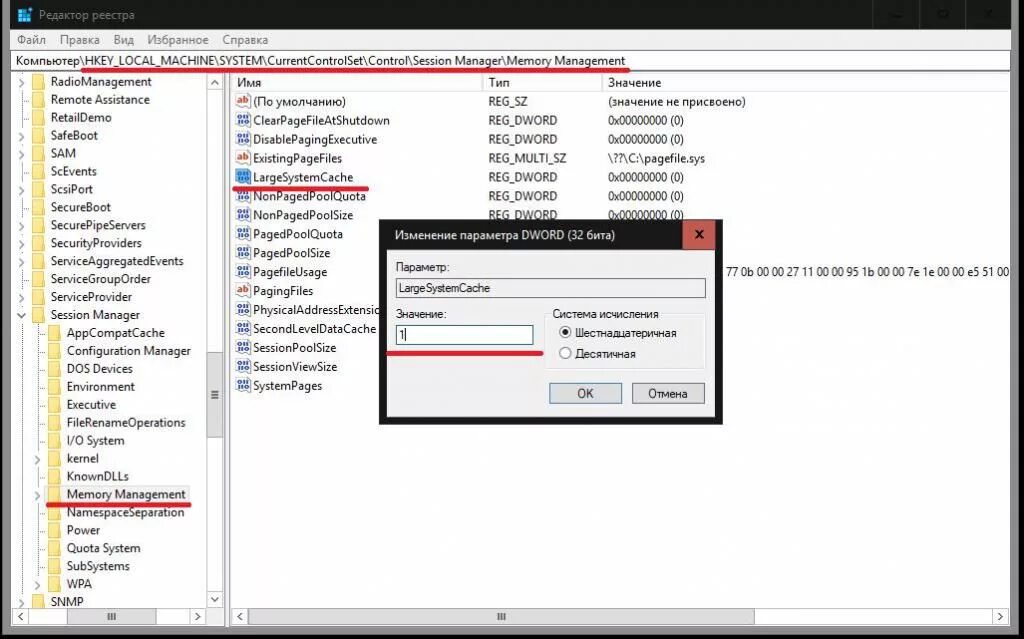
Task: Close the DWORD edit dialog
Action: 699,235
